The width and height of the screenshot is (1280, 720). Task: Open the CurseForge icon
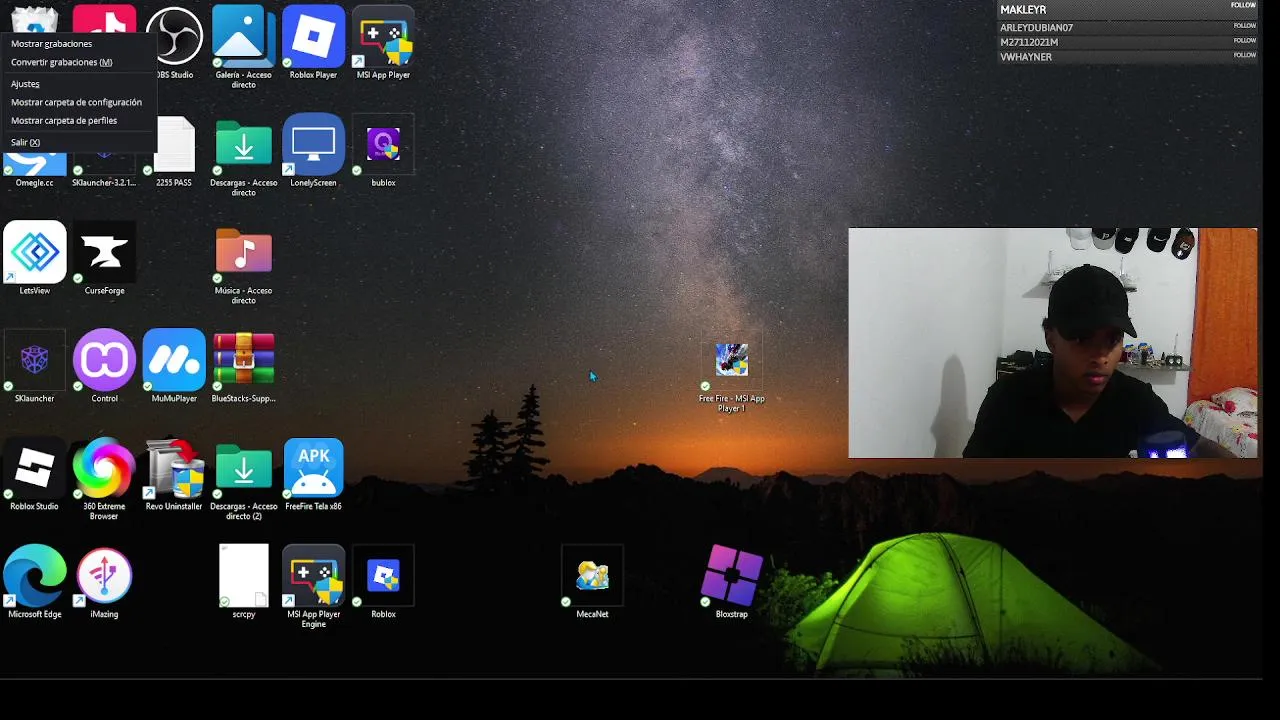pos(104,253)
